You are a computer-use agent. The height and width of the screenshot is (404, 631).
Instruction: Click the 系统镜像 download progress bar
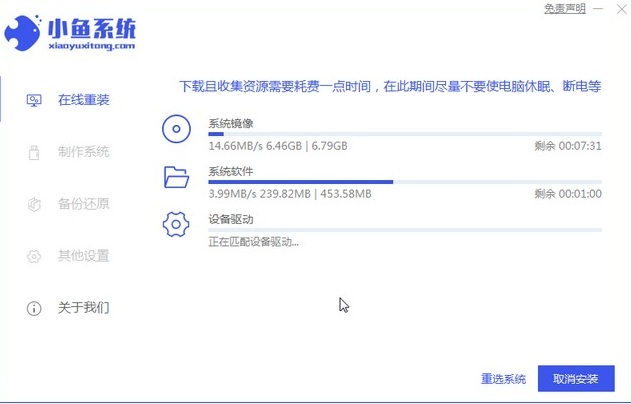click(x=405, y=134)
